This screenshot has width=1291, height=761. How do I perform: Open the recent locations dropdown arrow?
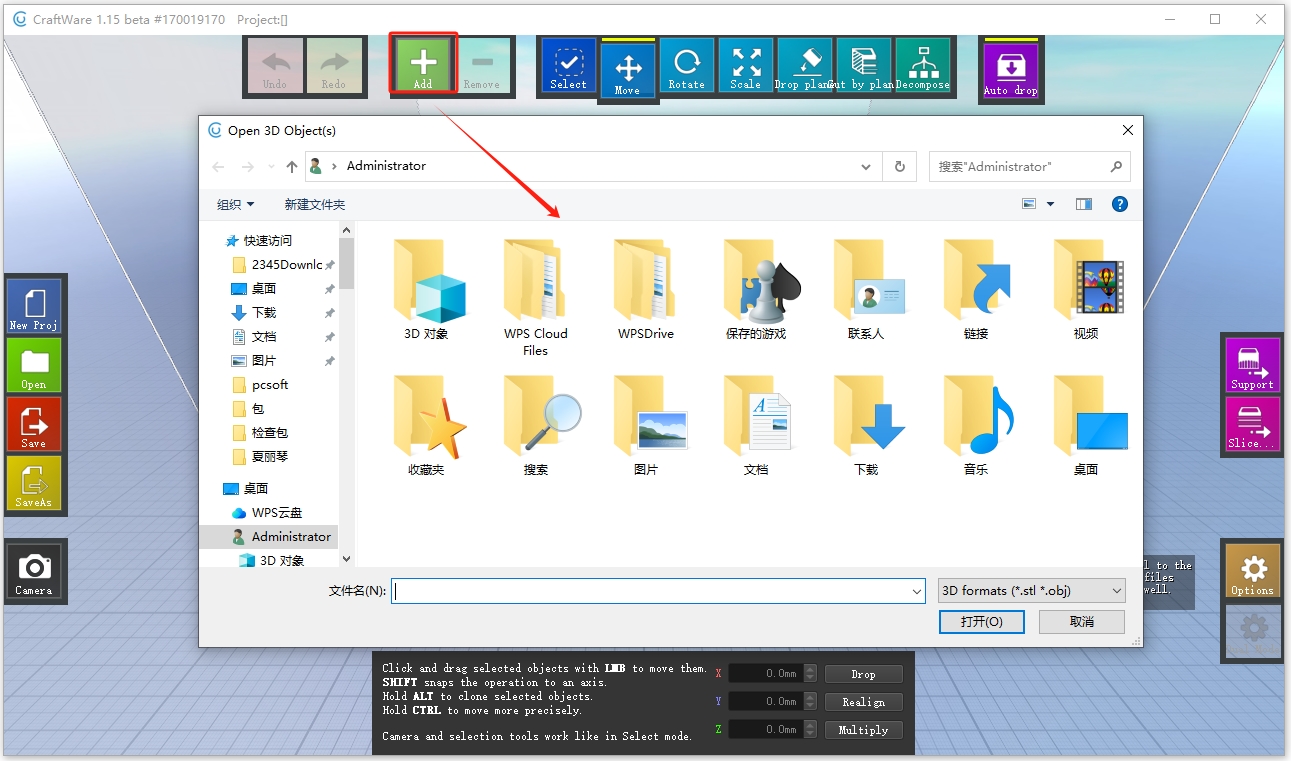click(x=270, y=167)
